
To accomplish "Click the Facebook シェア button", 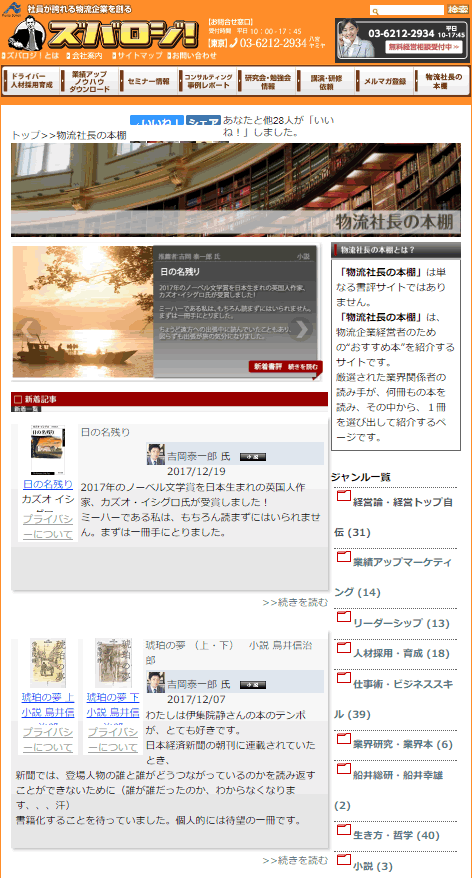I will [203, 122].
